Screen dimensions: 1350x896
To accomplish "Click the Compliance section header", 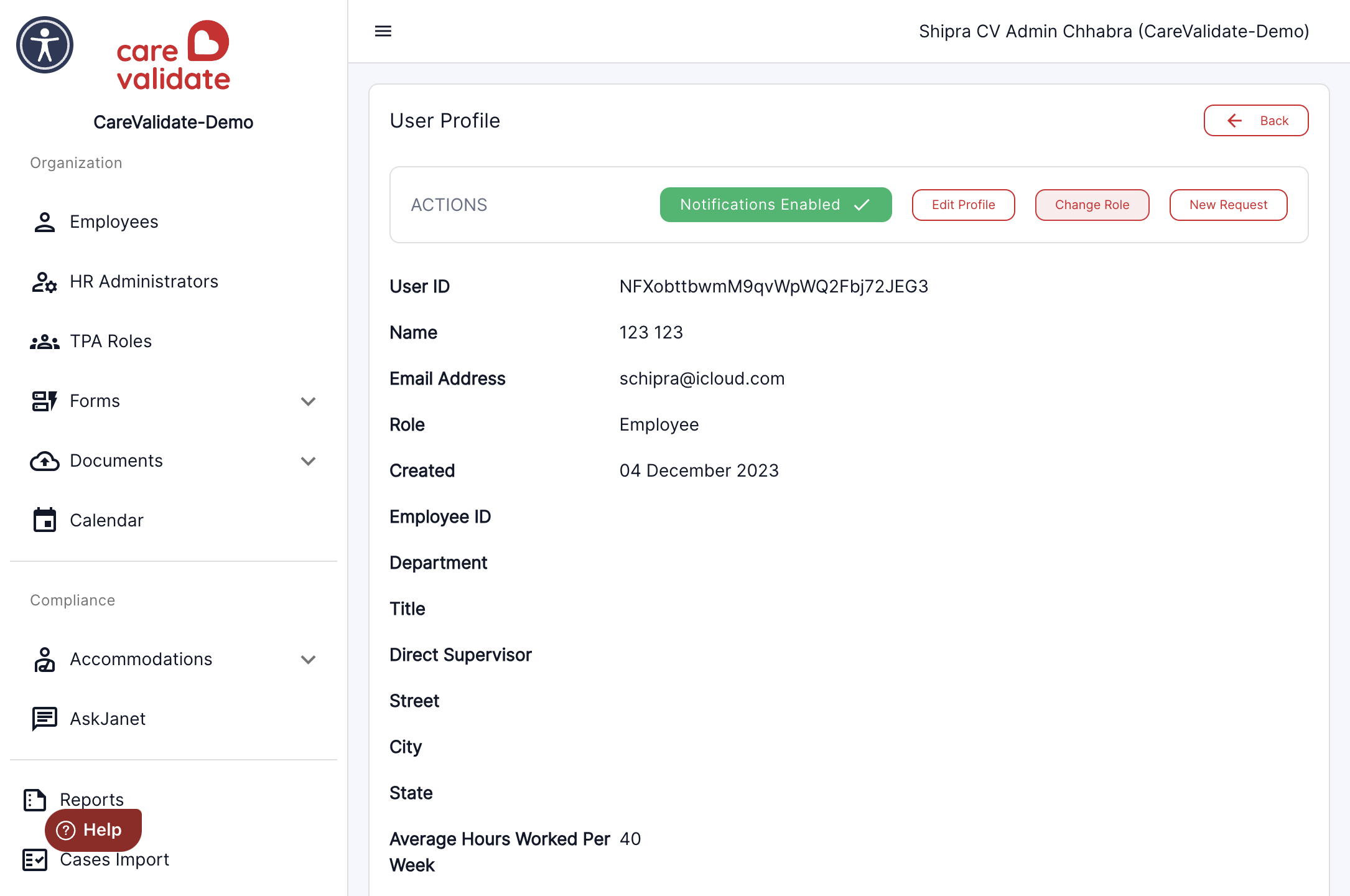I will [73, 600].
